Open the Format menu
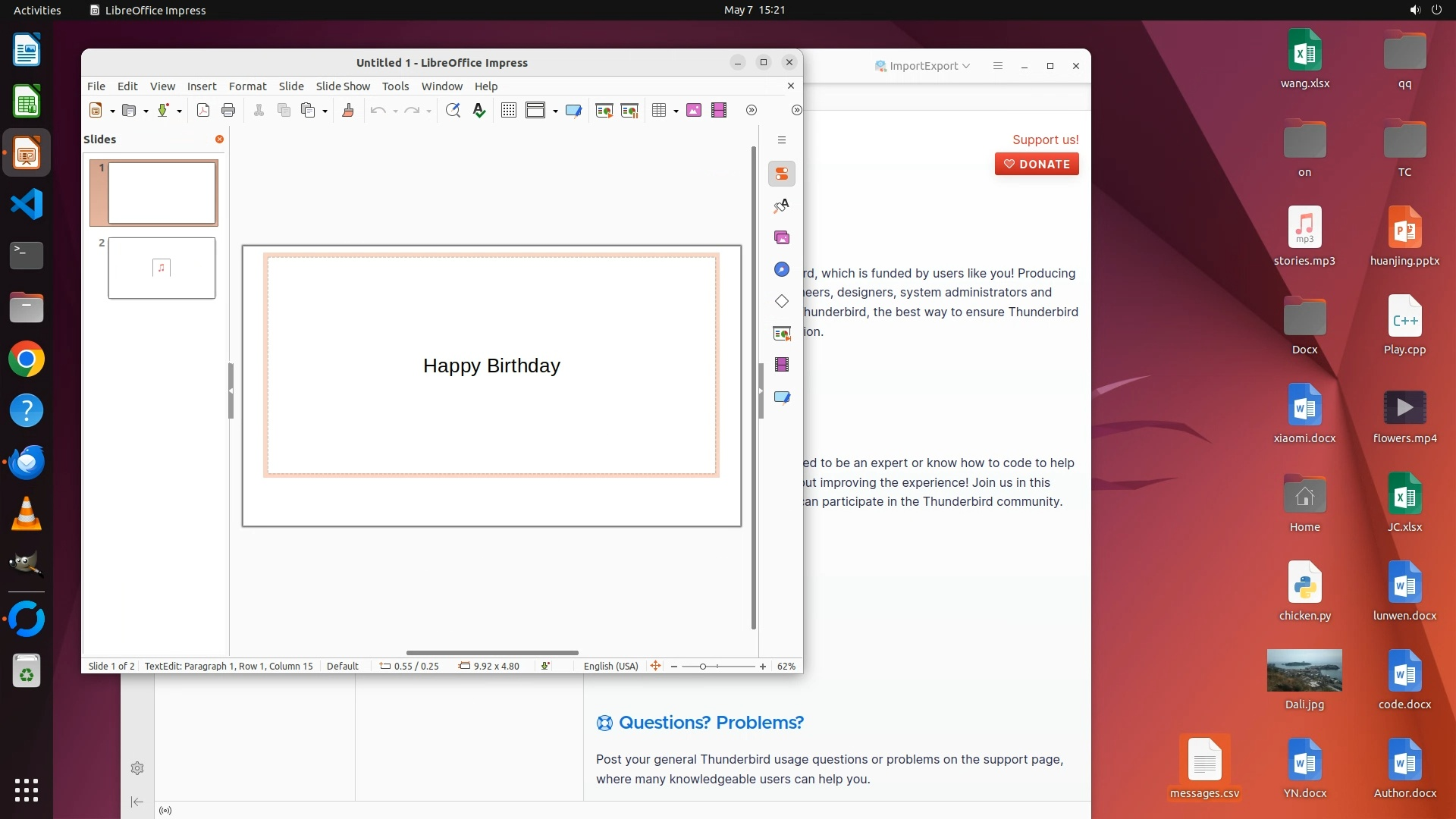The image size is (1456, 819). 247,86
